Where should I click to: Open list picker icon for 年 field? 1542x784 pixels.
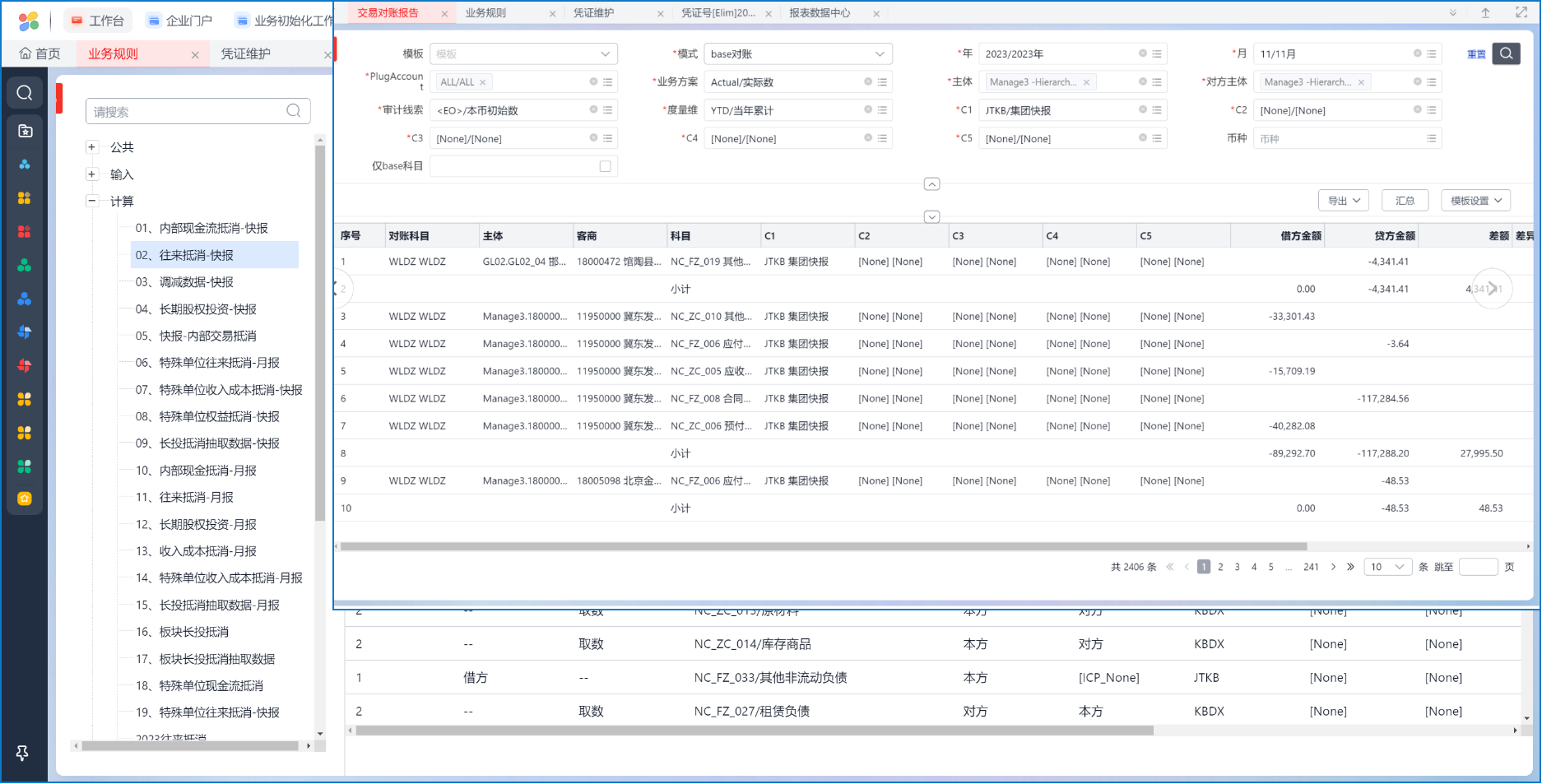tap(1157, 53)
